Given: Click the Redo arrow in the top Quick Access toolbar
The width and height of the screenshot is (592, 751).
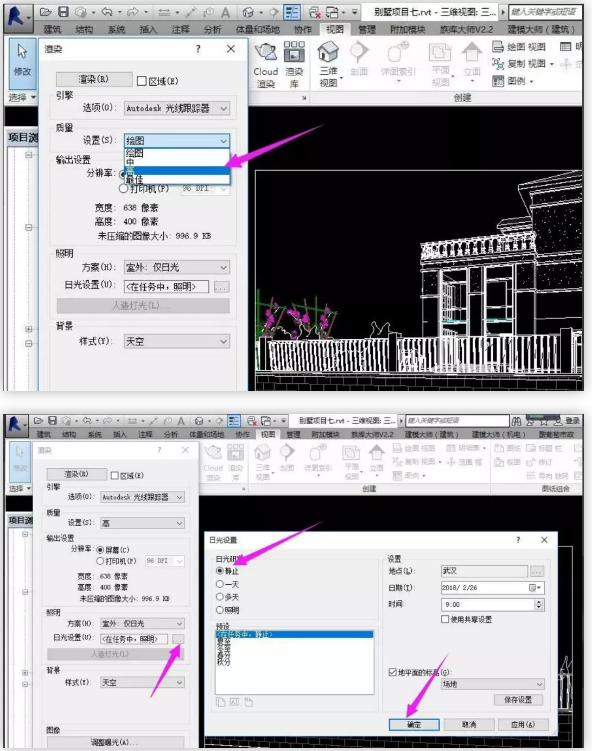Looking at the screenshot, I should click(x=133, y=12).
